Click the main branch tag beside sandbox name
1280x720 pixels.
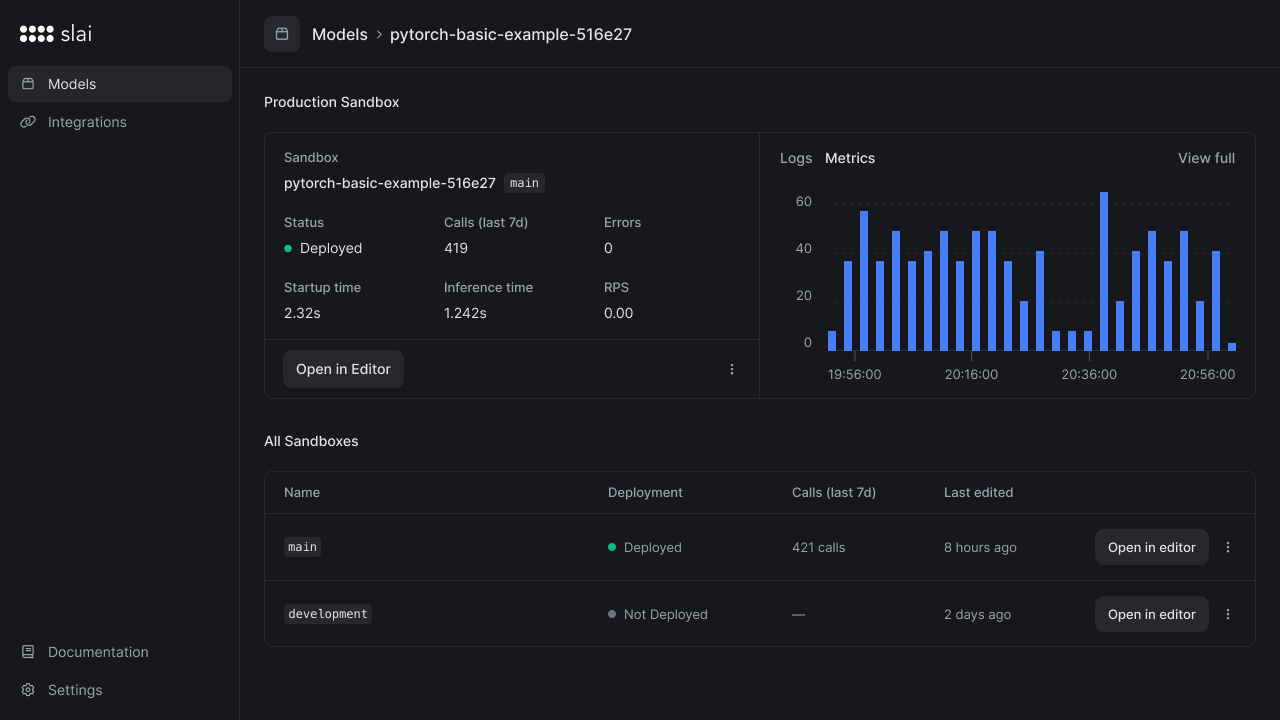tap(524, 183)
